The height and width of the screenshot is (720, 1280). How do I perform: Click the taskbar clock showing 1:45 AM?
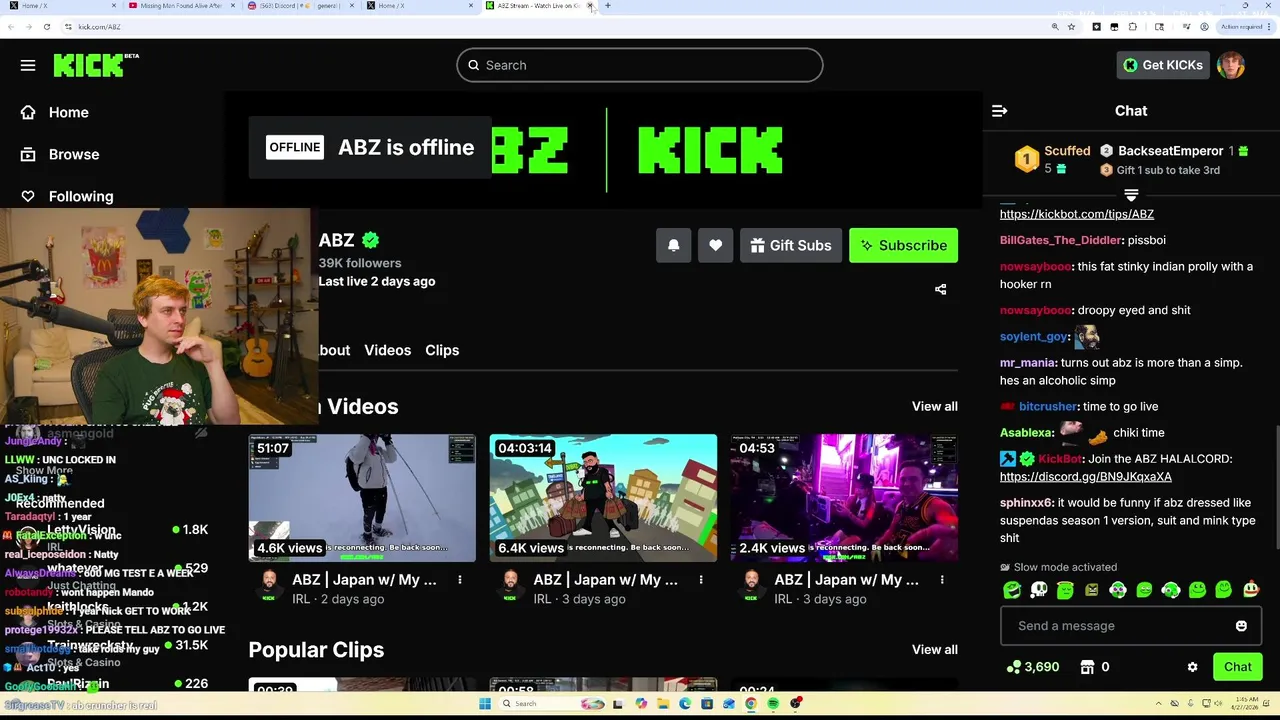[1244, 704]
